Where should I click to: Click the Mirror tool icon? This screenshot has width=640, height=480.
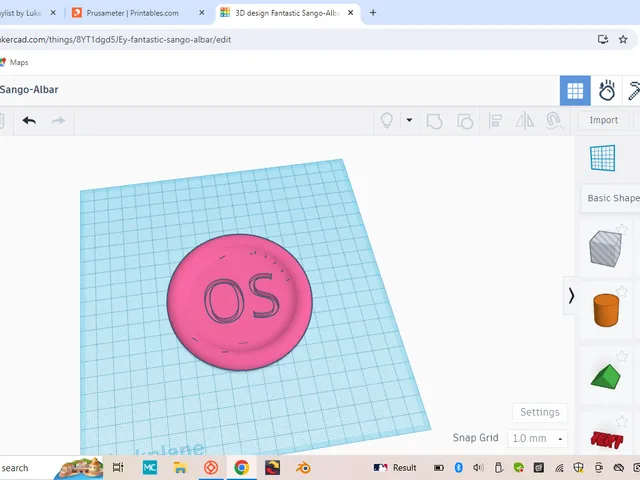pyautogui.click(x=524, y=121)
